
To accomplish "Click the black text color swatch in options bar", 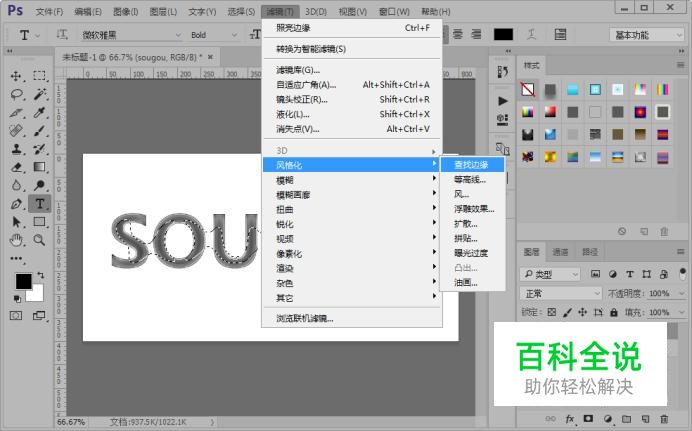I will (503, 34).
